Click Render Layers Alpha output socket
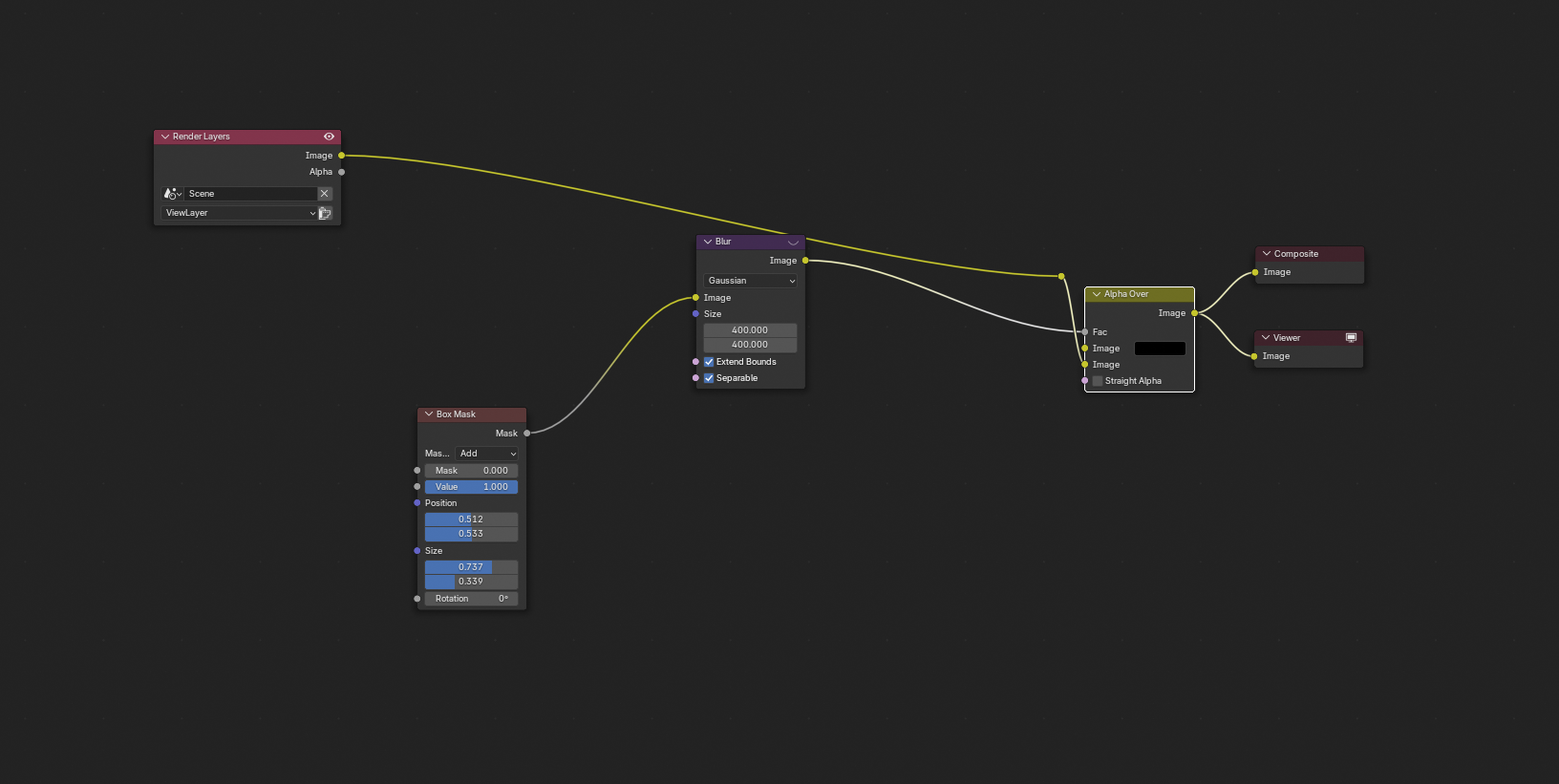Screen dimensions: 1559x784 click(x=342, y=172)
